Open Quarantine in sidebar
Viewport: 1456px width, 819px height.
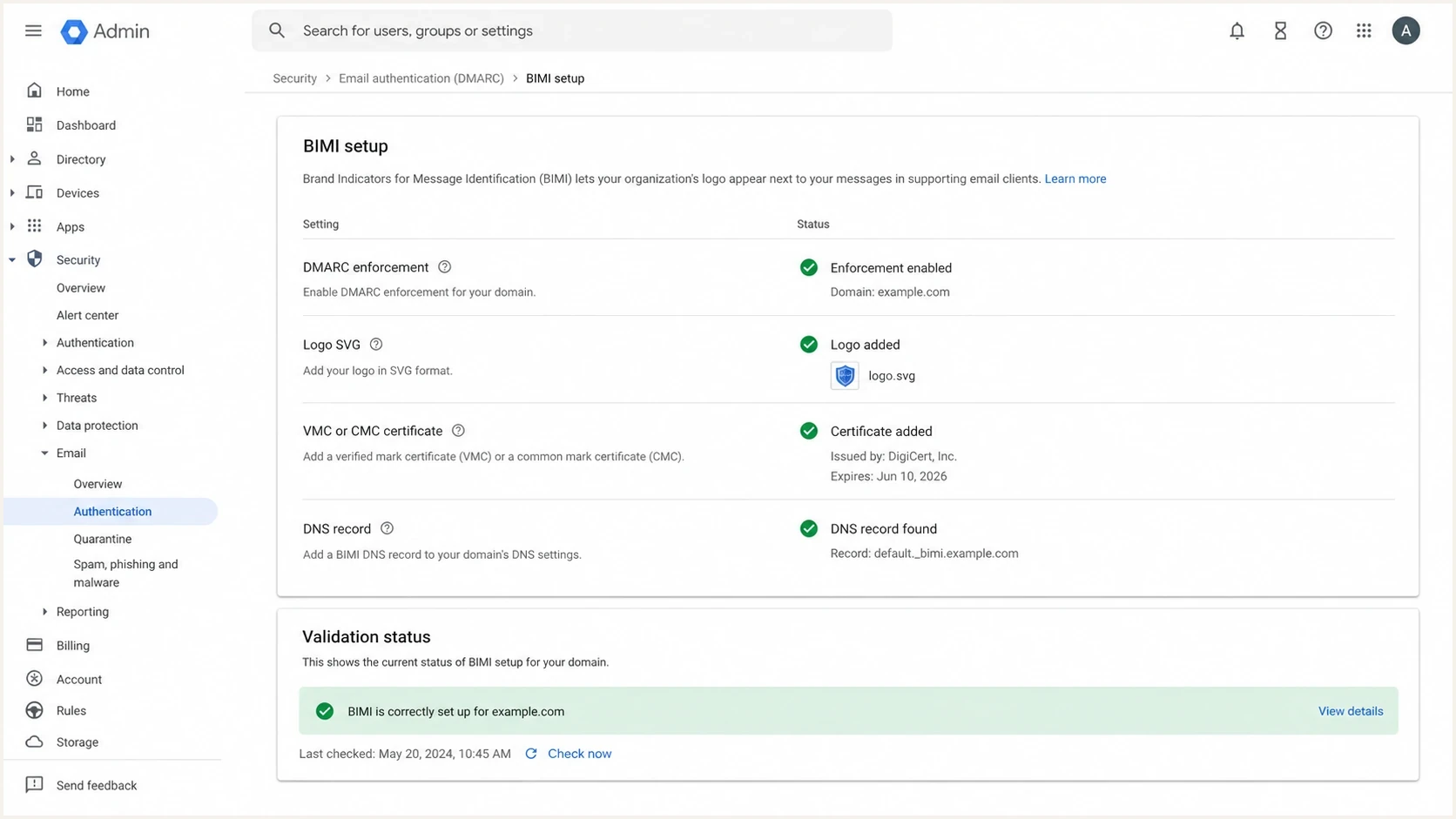(103, 539)
